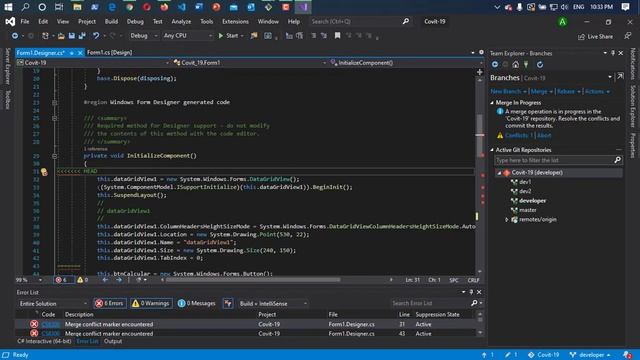Collapse the Covit-19 (developer) repository node
The height and width of the screenshot is (360, 640).
click(499, 173)
